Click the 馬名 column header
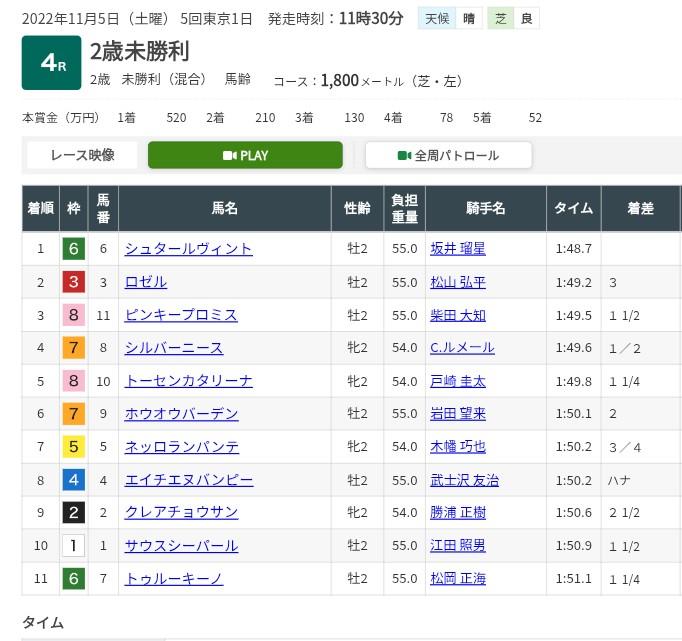 coord(224,208)
